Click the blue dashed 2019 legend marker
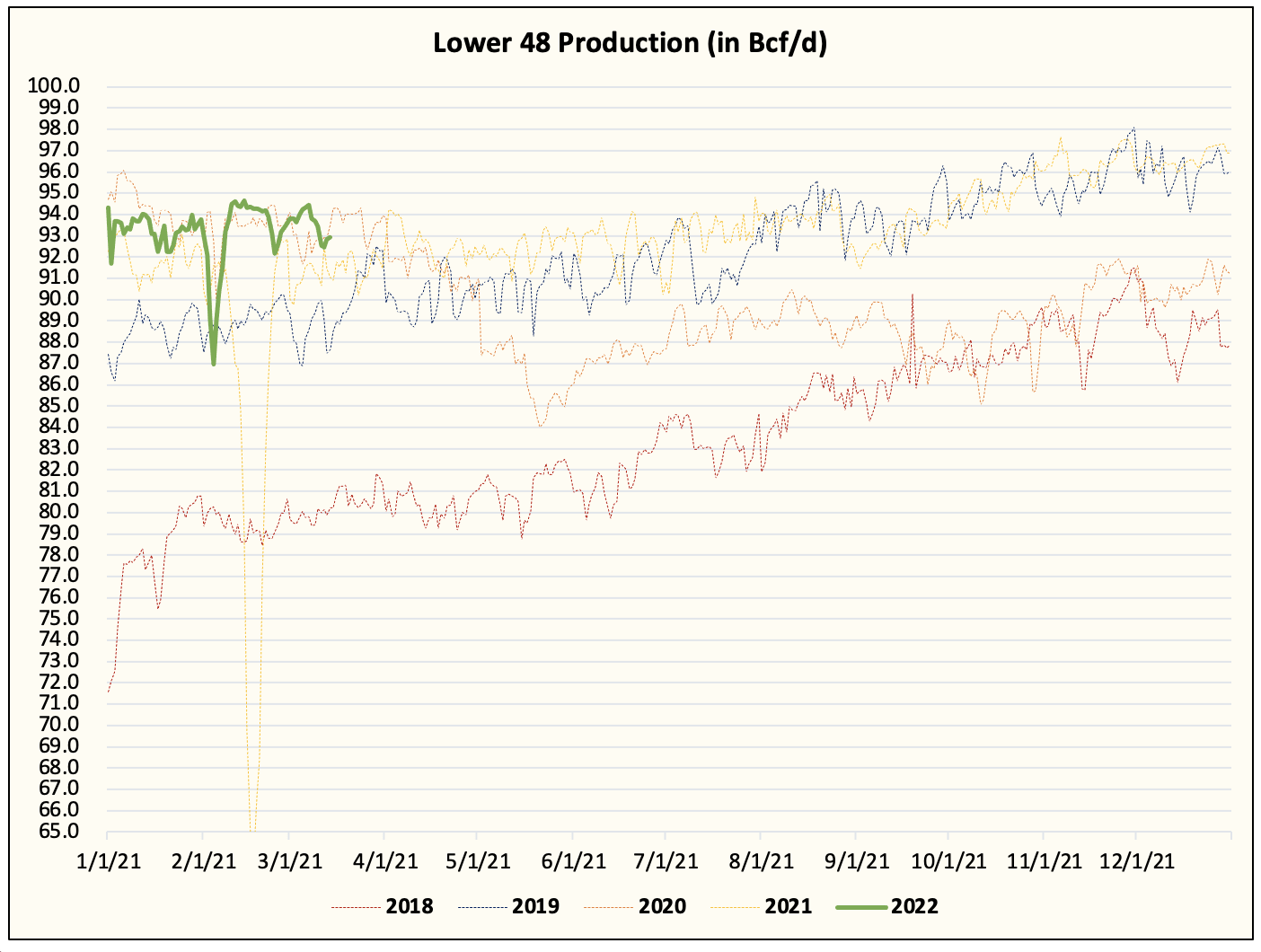This screenshot has width=1261, height=952. coord(483,908)
